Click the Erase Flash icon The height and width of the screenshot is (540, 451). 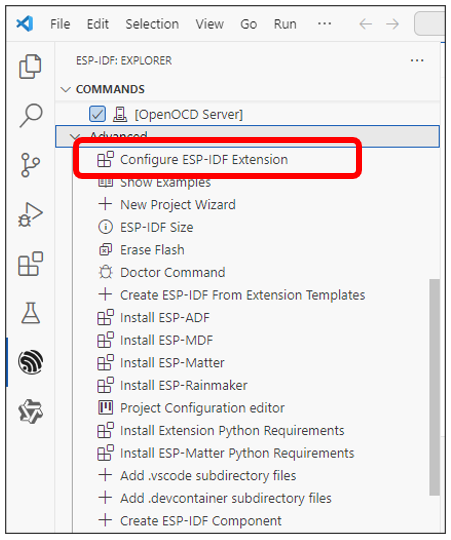105,250
